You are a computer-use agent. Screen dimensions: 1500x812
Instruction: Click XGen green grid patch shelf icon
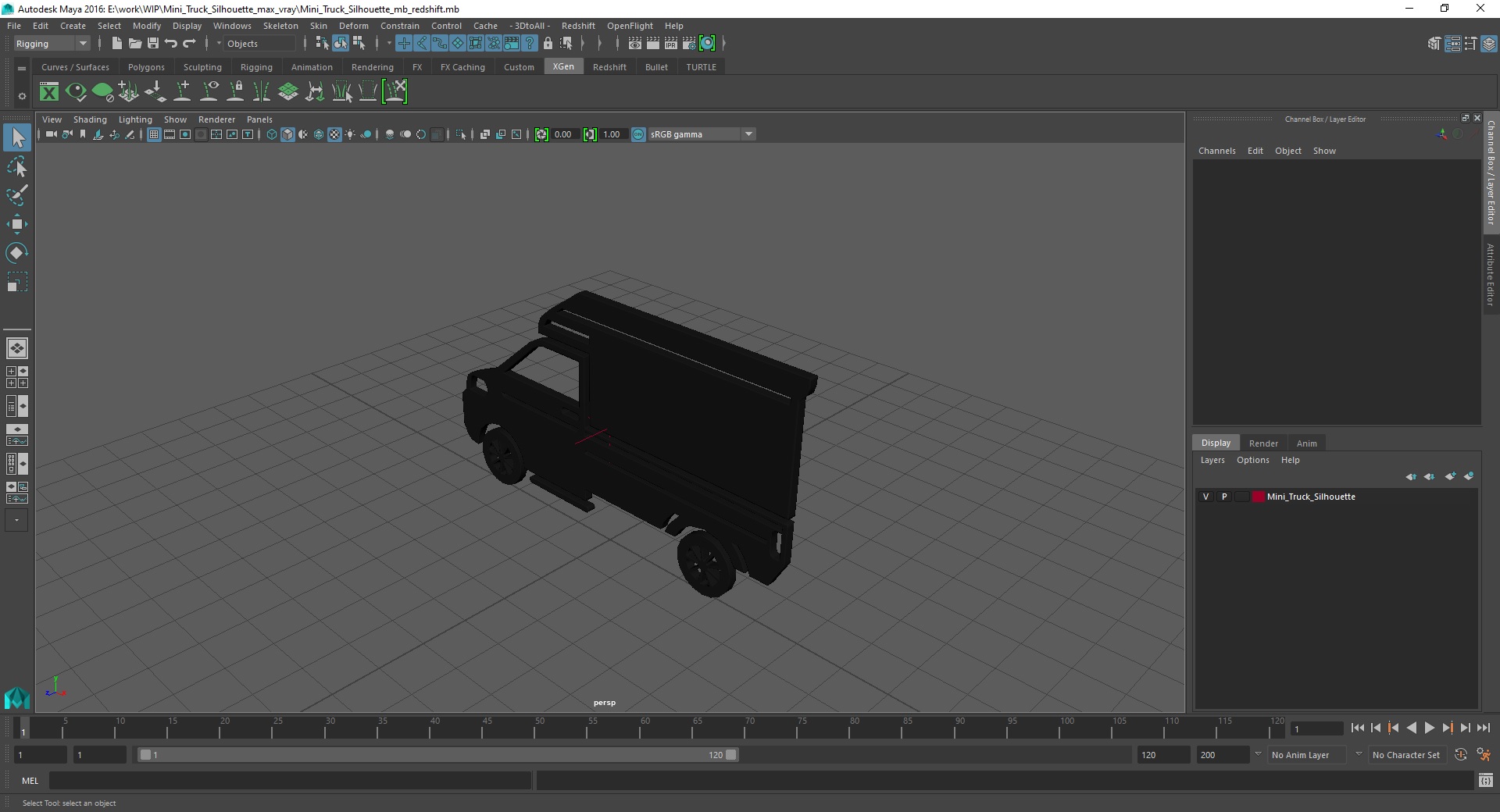point(288,92)
